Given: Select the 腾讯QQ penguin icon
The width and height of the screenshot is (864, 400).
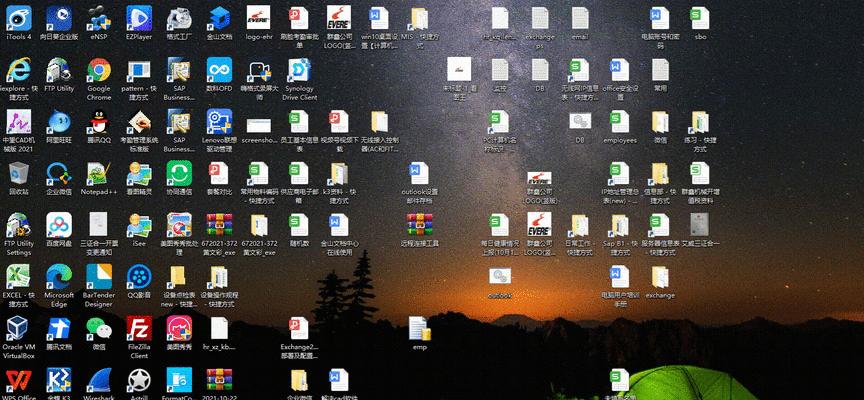Looking at the screenshot, I should click(x=99, y=122).
